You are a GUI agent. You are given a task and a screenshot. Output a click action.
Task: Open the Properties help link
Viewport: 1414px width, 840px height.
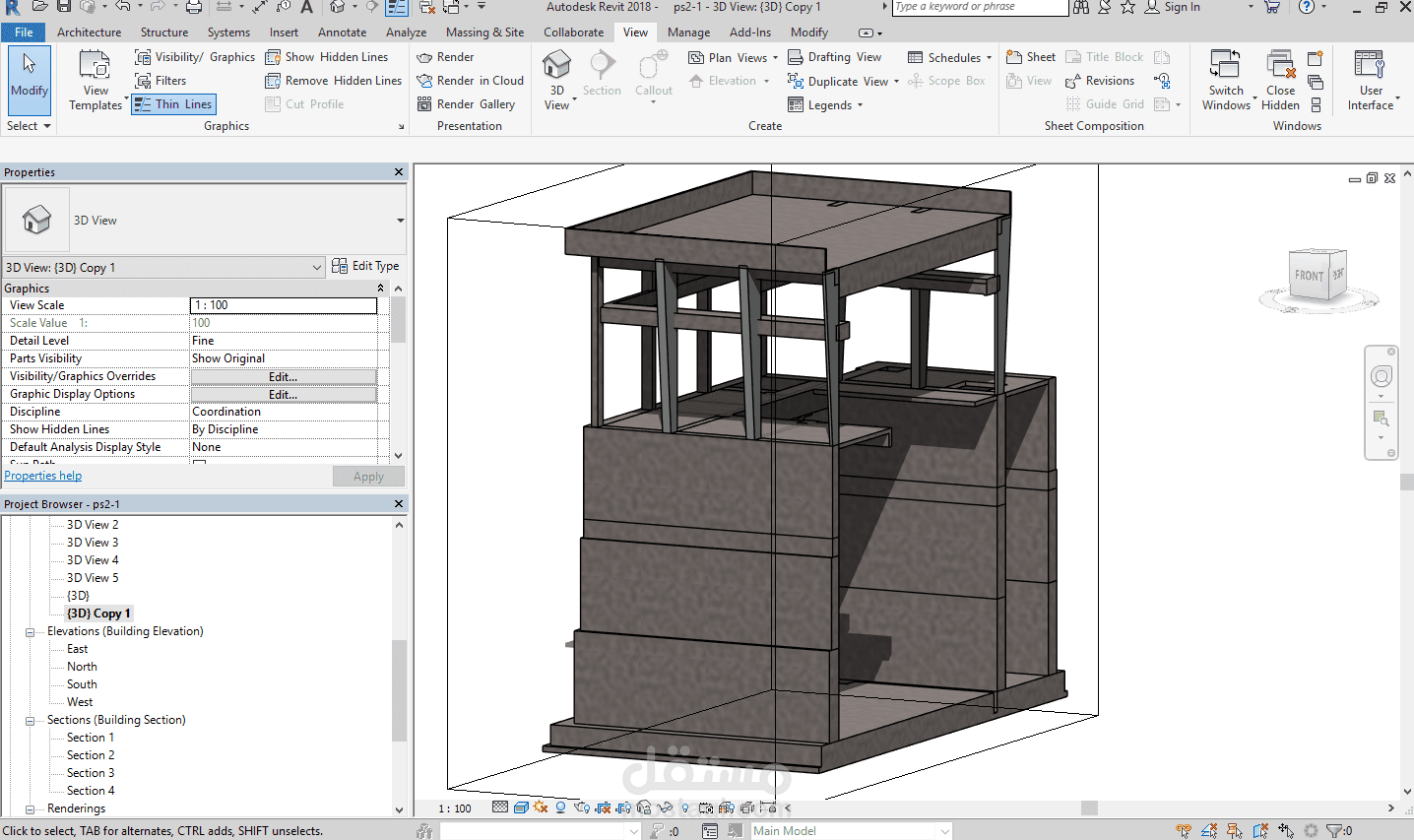[x=43, y=476]
